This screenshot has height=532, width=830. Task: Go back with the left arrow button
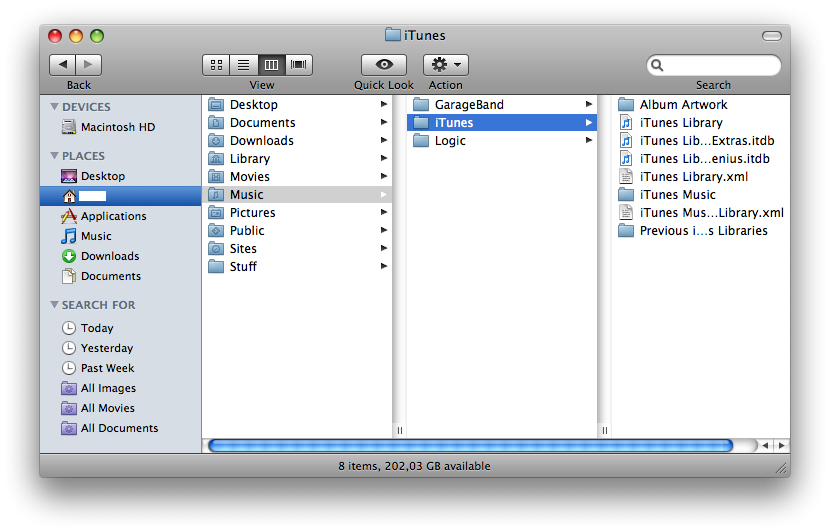pos(62,65)
